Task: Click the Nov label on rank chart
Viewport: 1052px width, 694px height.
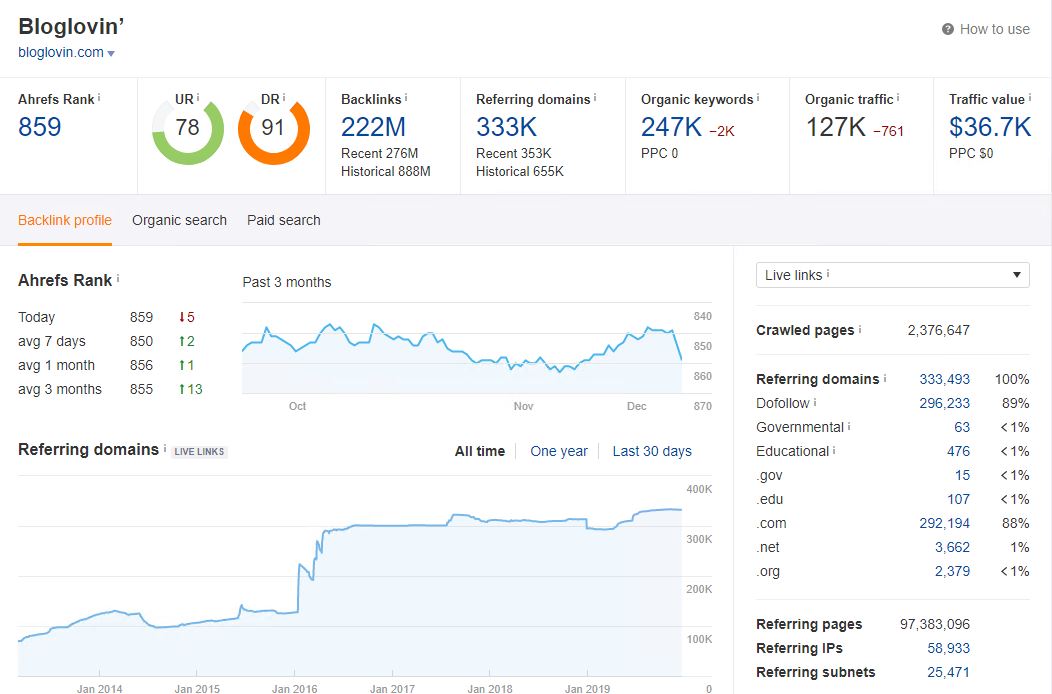Action: coord(523,406)
